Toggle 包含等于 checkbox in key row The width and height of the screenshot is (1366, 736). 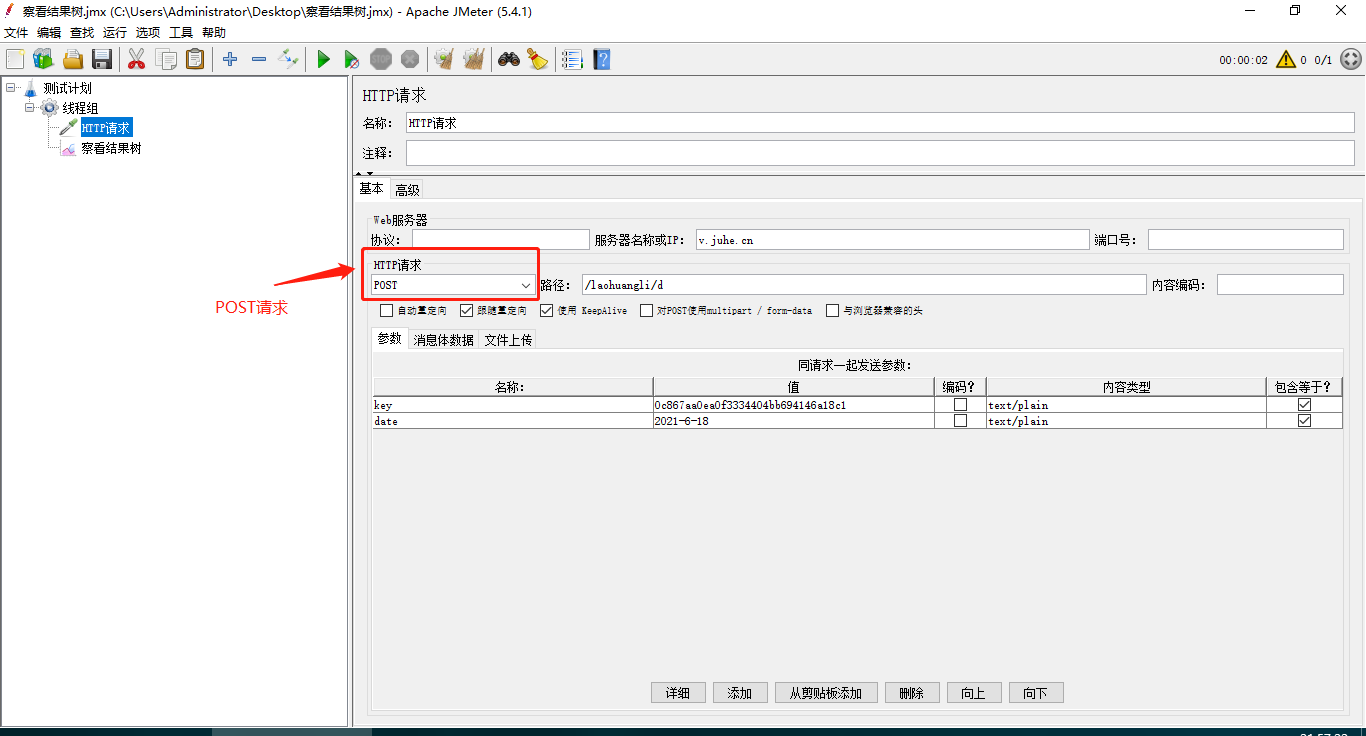pyautogui.click(x=1304, y=405)
